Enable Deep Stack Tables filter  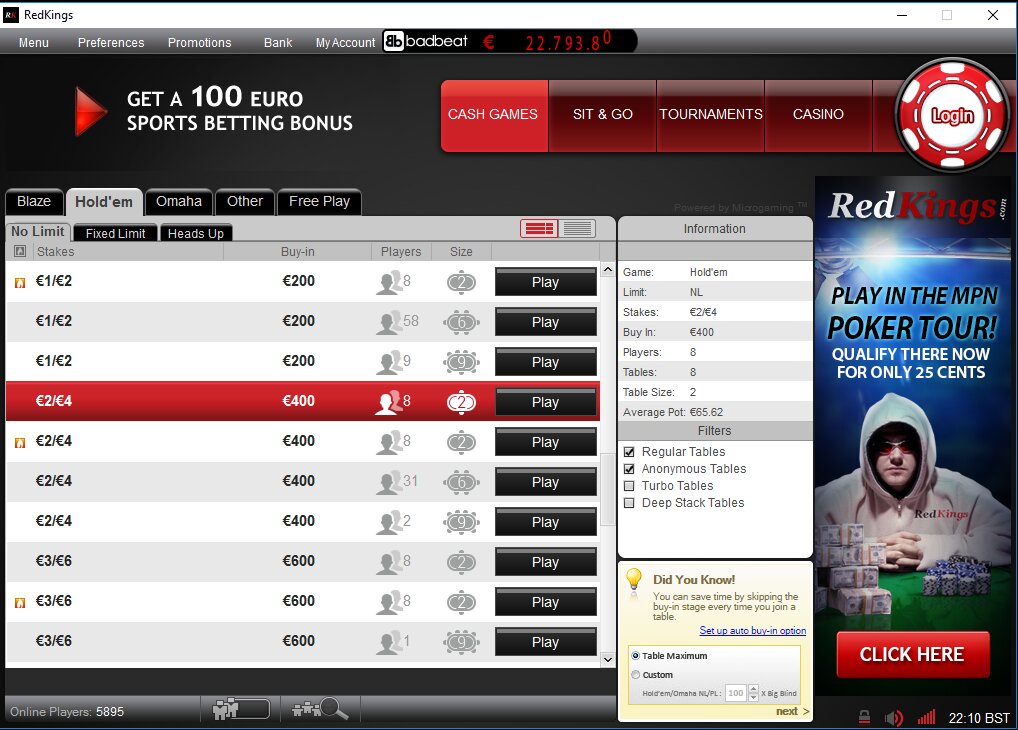(628, 503)
